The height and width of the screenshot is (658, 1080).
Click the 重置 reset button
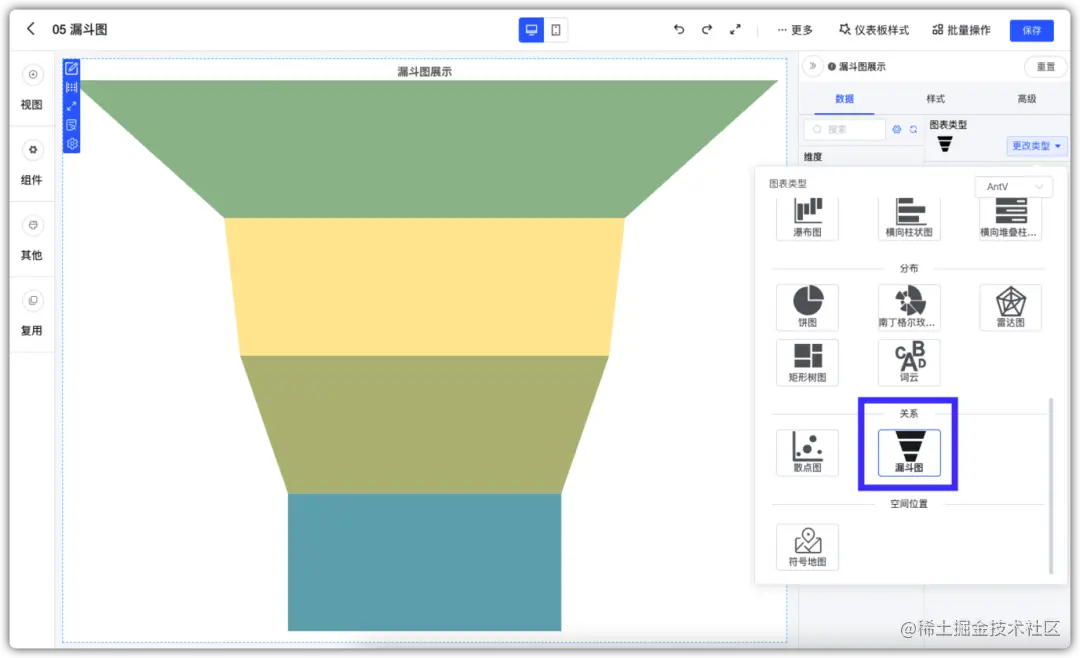click(x=1046, y=67)
